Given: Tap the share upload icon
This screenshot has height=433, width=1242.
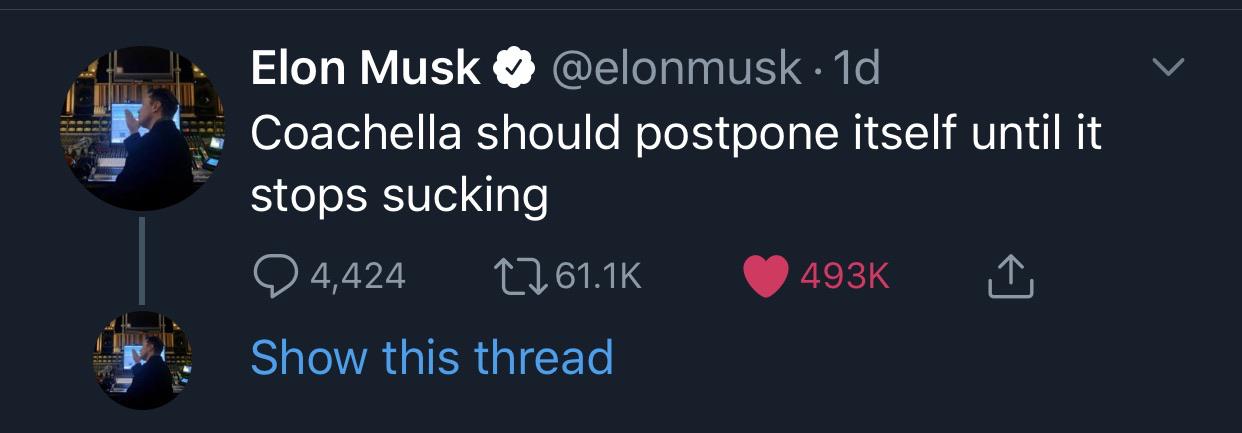Looking at the screenshot, I should pyautogui.click(x=1009, y=276).
